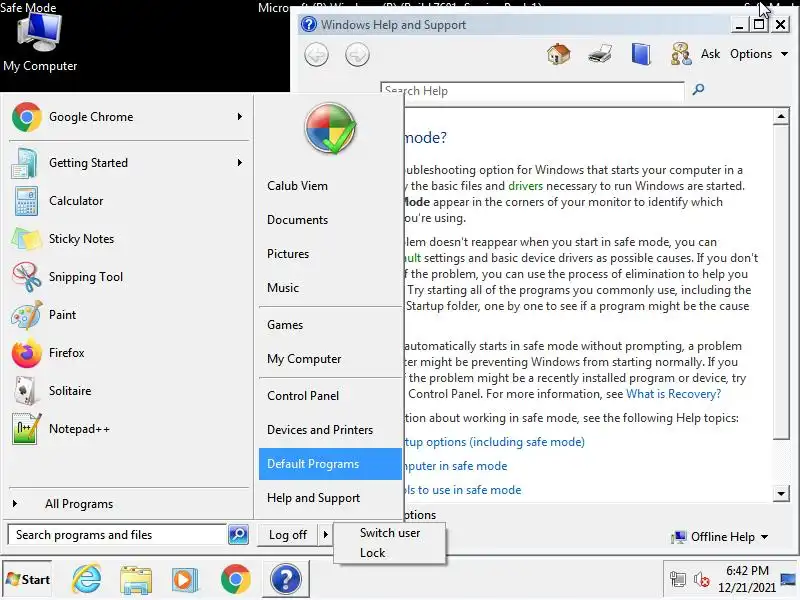Click the Back arrow in Help window
The height and width of the screenshot is (600, 800).
click(316, 55)
